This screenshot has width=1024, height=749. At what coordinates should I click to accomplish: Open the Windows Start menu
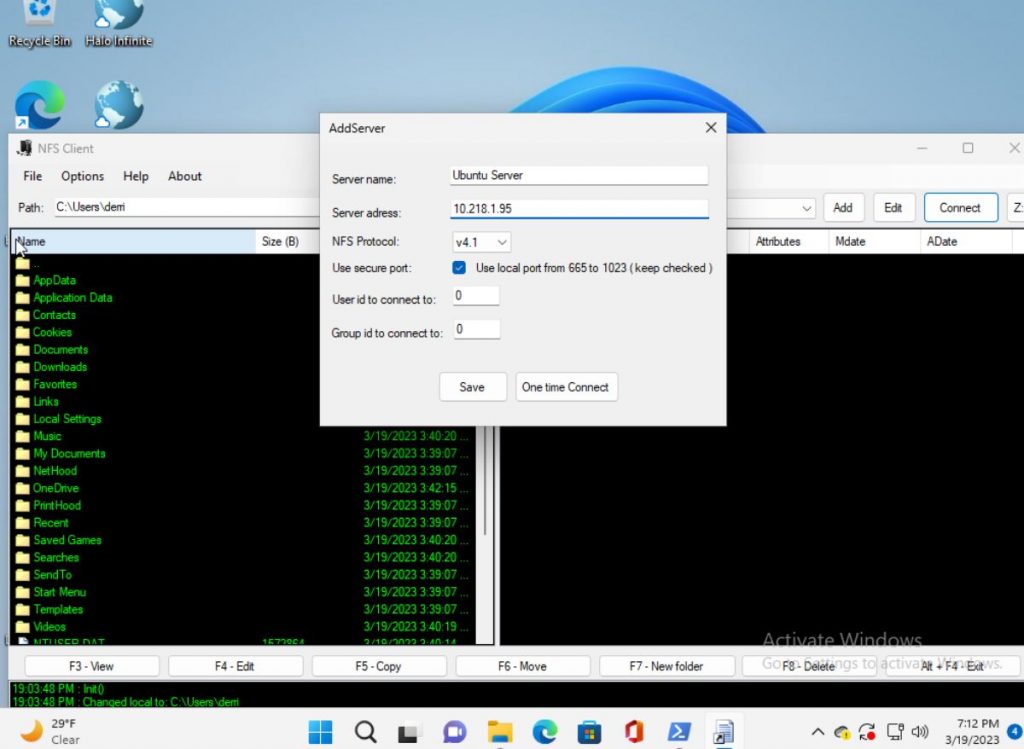(319, 732)
